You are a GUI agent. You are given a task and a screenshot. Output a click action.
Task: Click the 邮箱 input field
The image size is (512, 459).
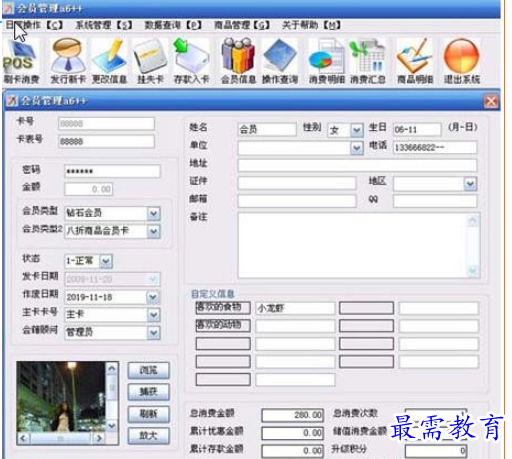coord(297,201)
